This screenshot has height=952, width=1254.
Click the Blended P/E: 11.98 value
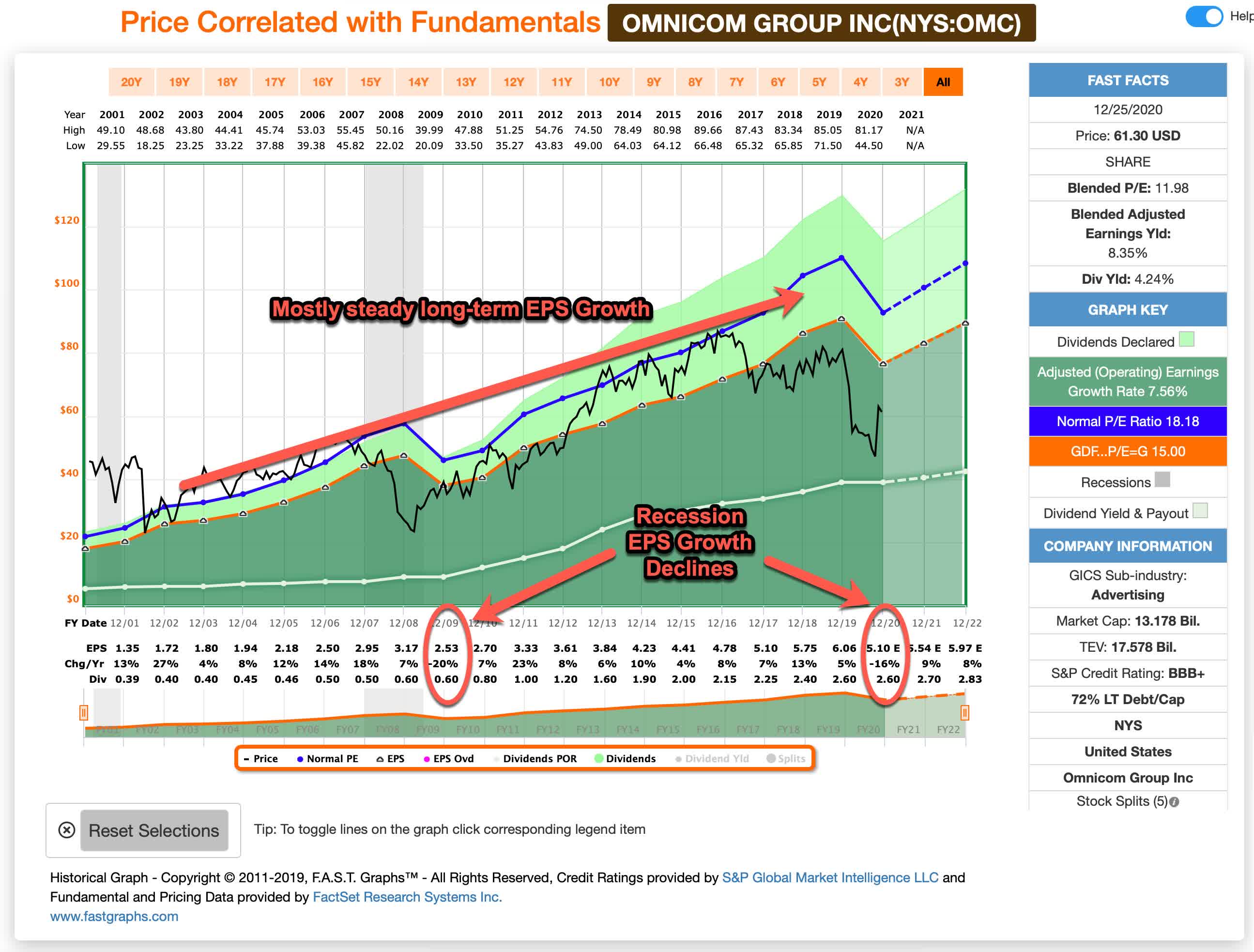coord(1128,188)
